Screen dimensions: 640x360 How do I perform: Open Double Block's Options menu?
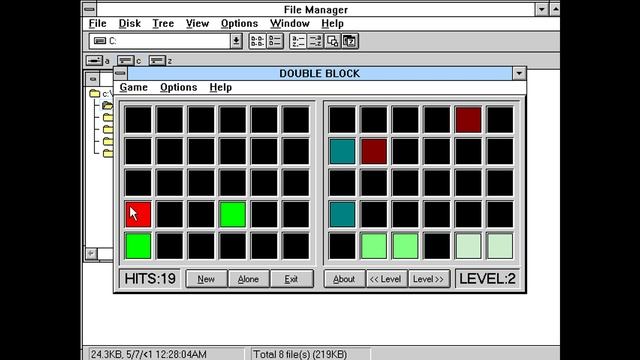(x=178, y=87)
